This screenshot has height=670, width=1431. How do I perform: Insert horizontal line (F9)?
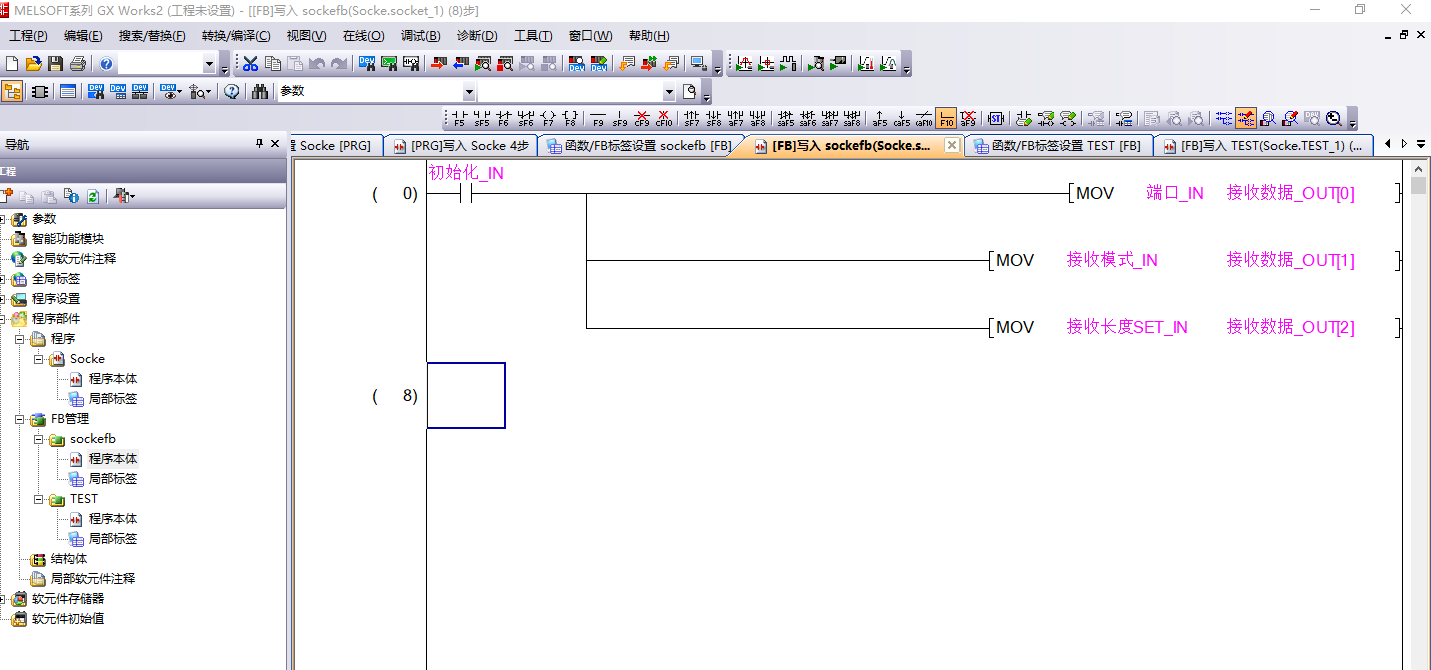[x=598, y=118]
